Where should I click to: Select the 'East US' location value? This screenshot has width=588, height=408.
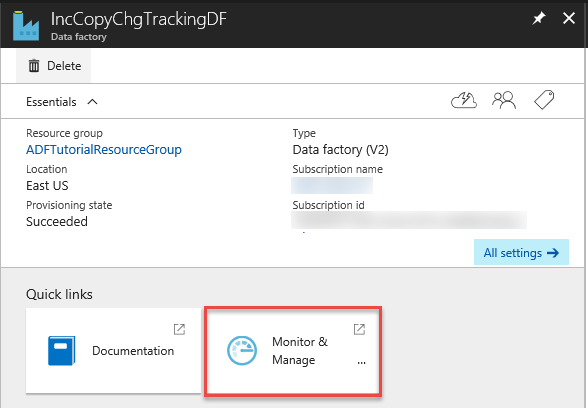click(x=47, y=186)
